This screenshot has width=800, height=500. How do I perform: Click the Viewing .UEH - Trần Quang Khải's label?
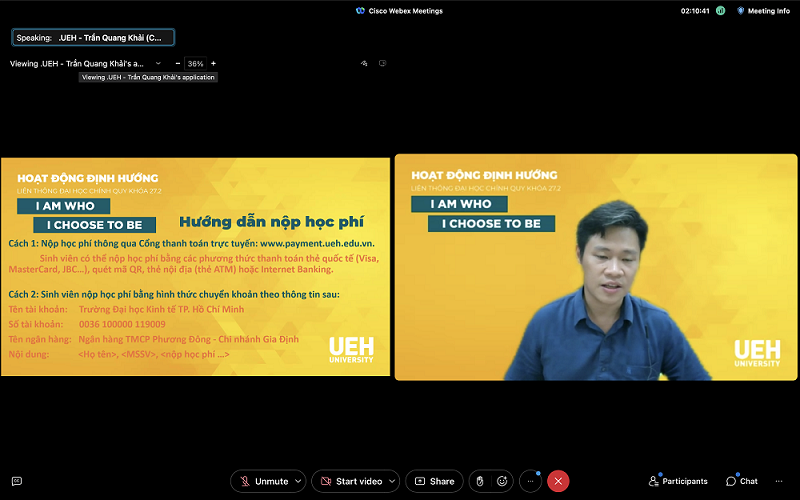[x=77, y=63]
